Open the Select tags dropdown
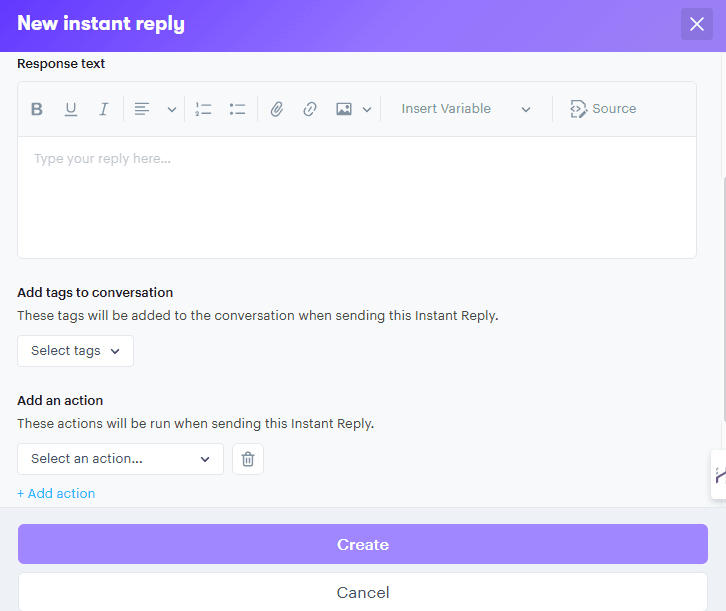The height and width of the screenshot is (611, 726). tap(75, 351)
